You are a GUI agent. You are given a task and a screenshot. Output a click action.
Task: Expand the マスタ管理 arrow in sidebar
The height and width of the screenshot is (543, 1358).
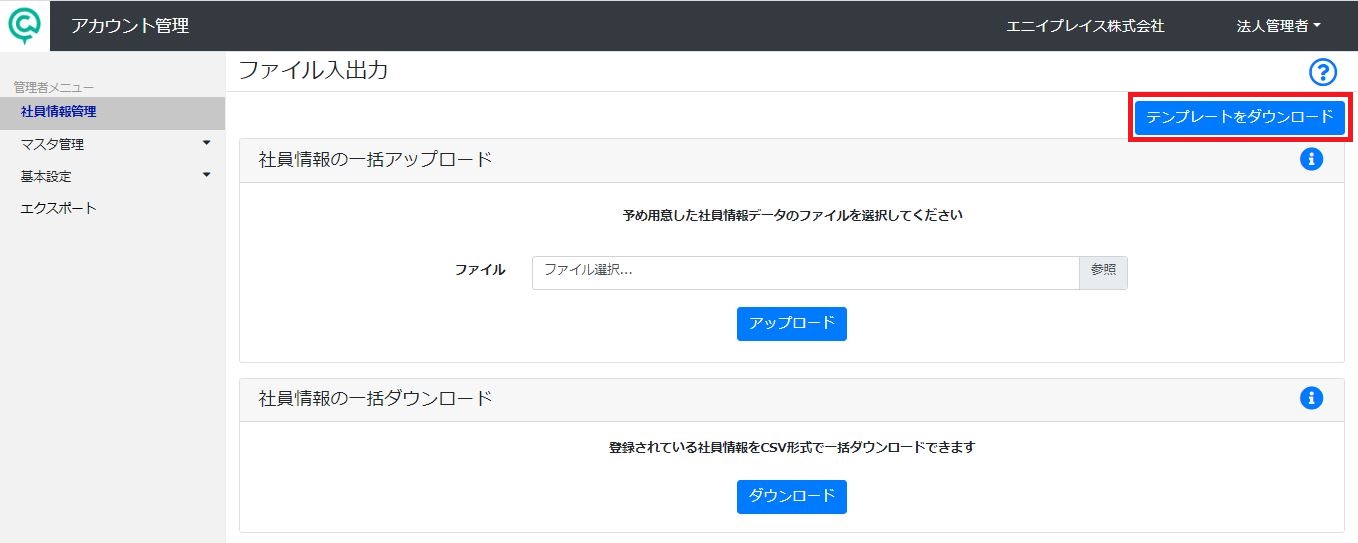(x=206, y=143)
